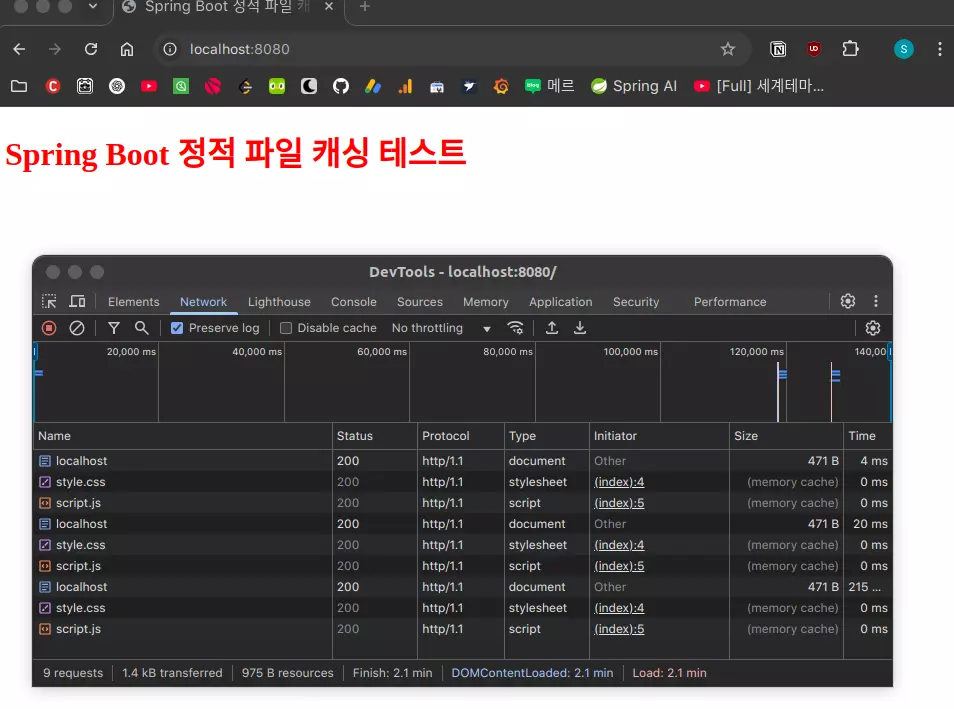954x709 pixels.
Task: Select the inspect element picker in DevTools
Action: [x=49, y=301]
